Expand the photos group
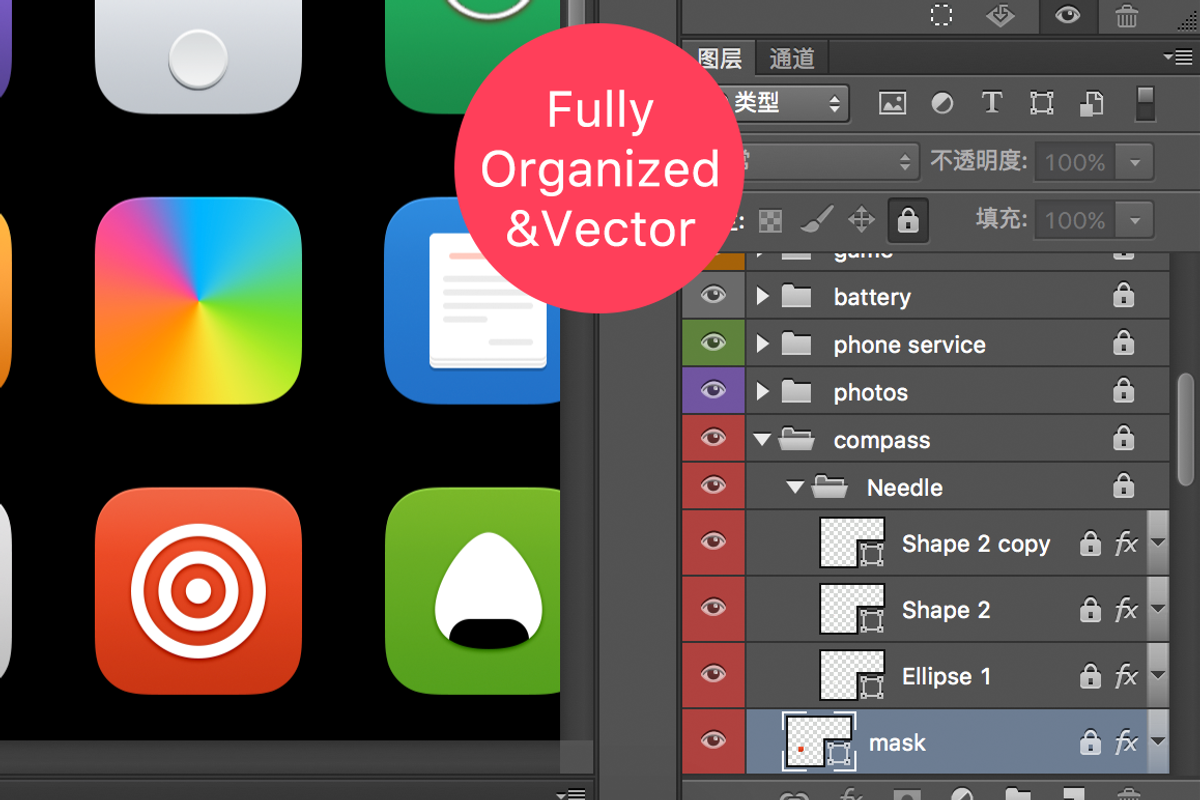The image size is (1200, 800). [763, 392]
